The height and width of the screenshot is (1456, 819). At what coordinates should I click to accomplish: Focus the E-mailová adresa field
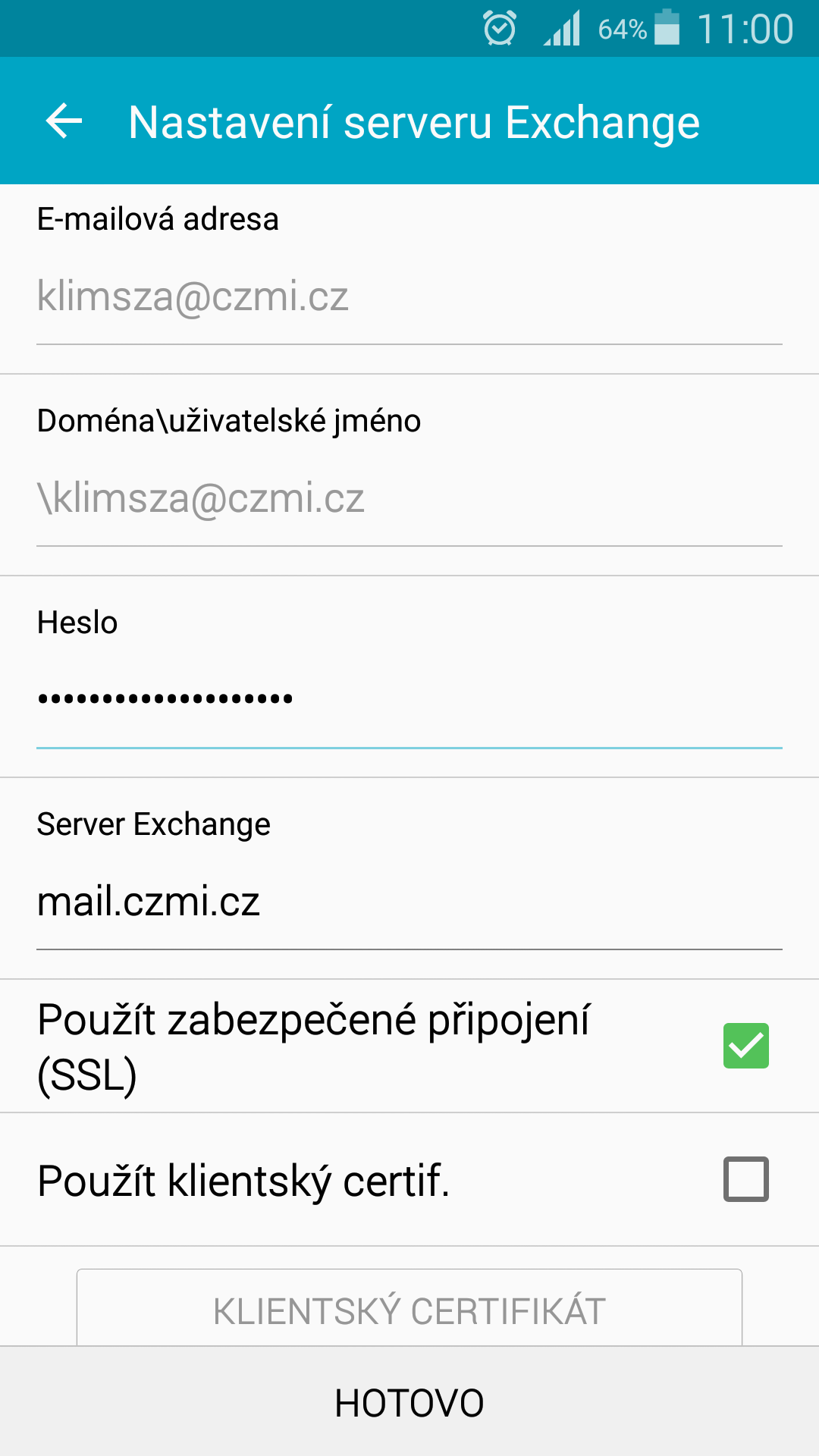tap(409, 297)
